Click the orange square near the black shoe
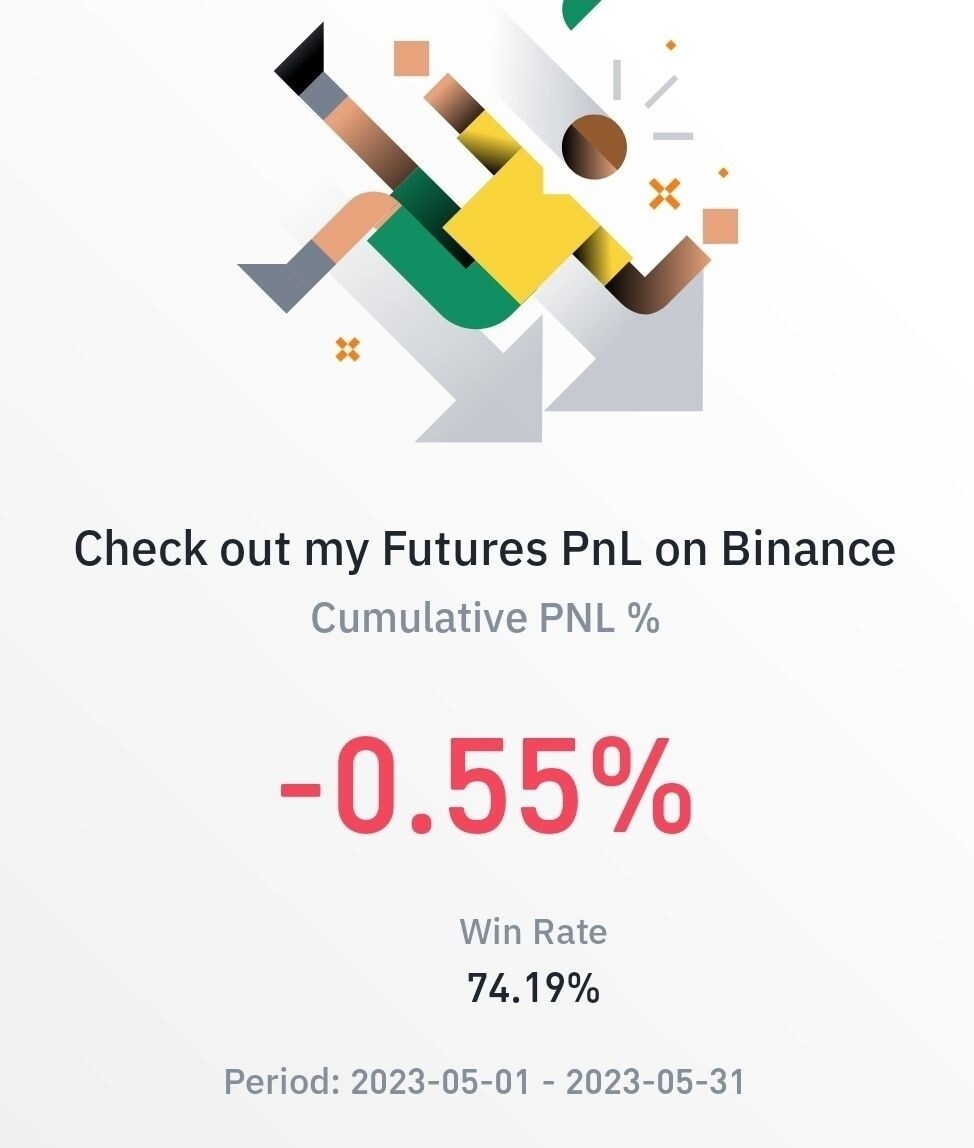The height and width of the screenshot is (1148, 974). 410,58
